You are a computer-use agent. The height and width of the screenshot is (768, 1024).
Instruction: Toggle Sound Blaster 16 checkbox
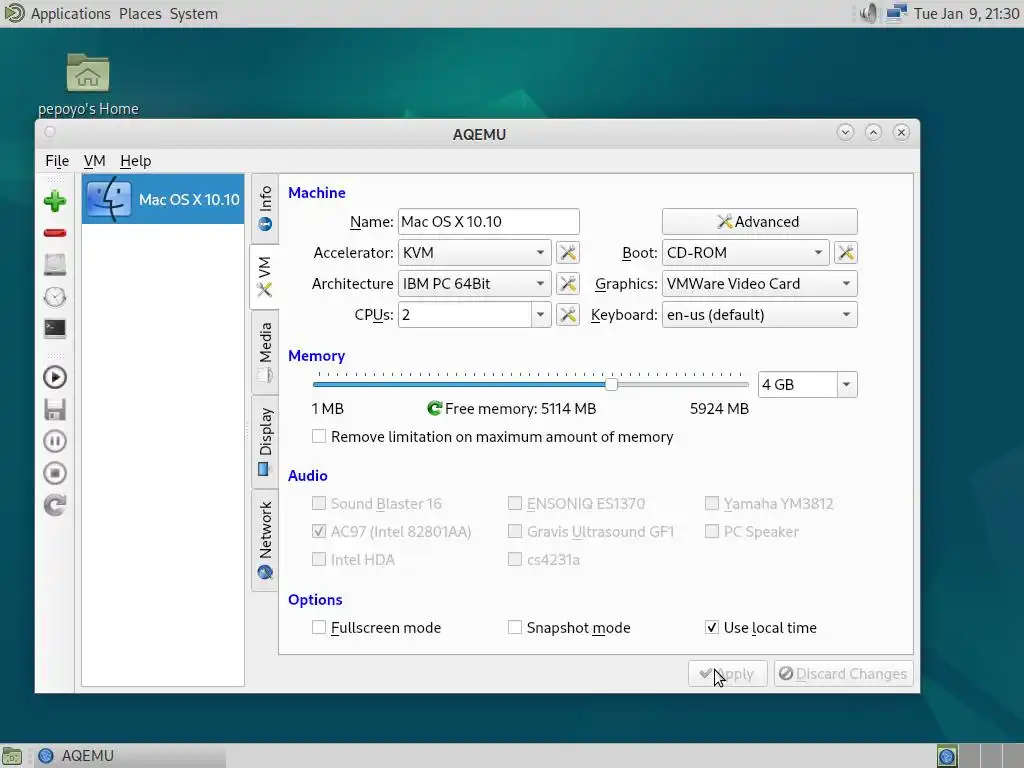click(319, 504)
